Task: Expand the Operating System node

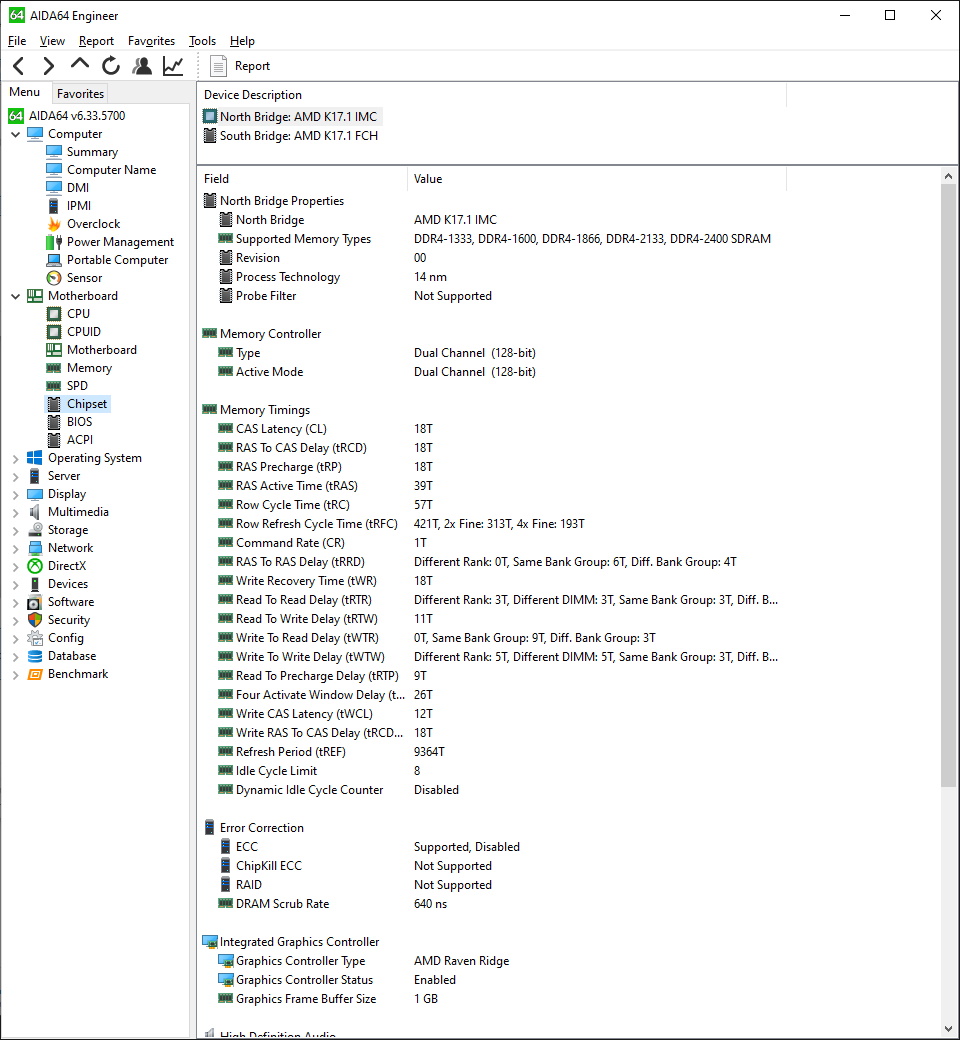Action: 15,458
